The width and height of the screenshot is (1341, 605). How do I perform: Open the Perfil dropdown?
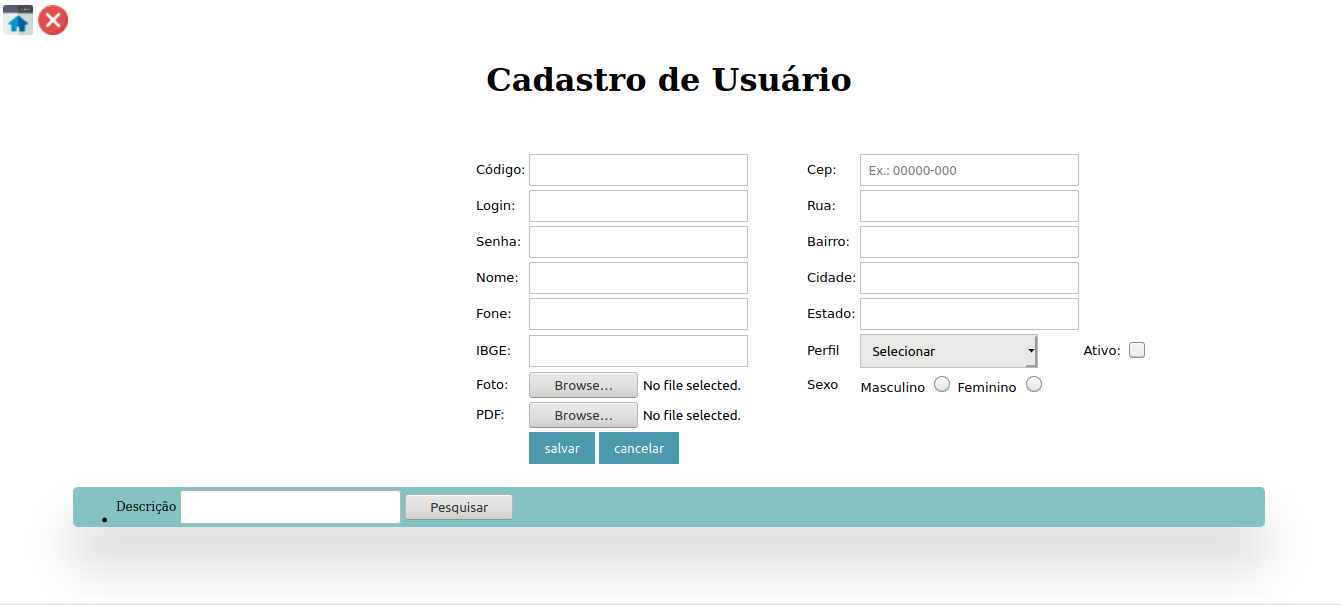948,351
